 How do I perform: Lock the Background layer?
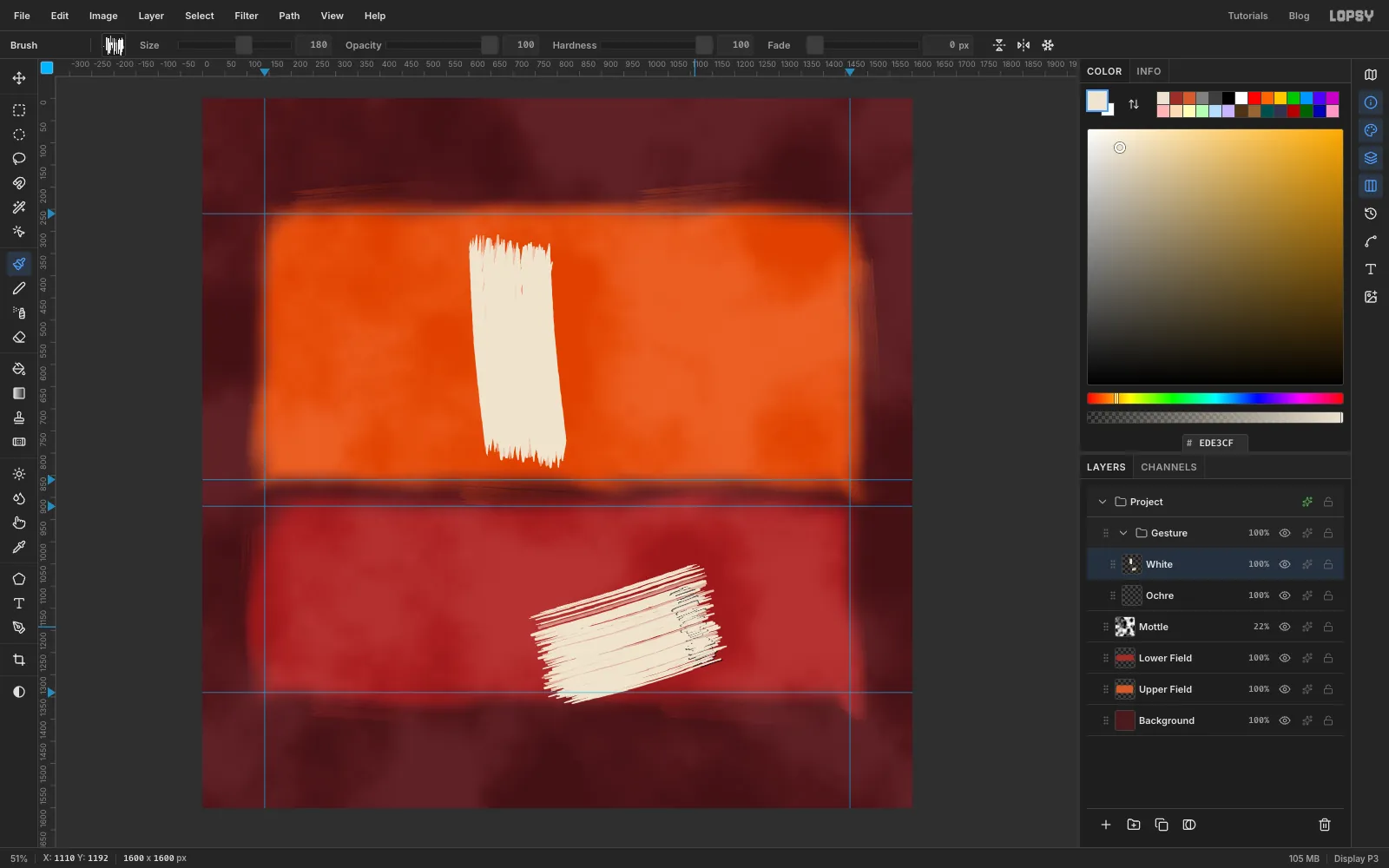tap(1328, 720)
